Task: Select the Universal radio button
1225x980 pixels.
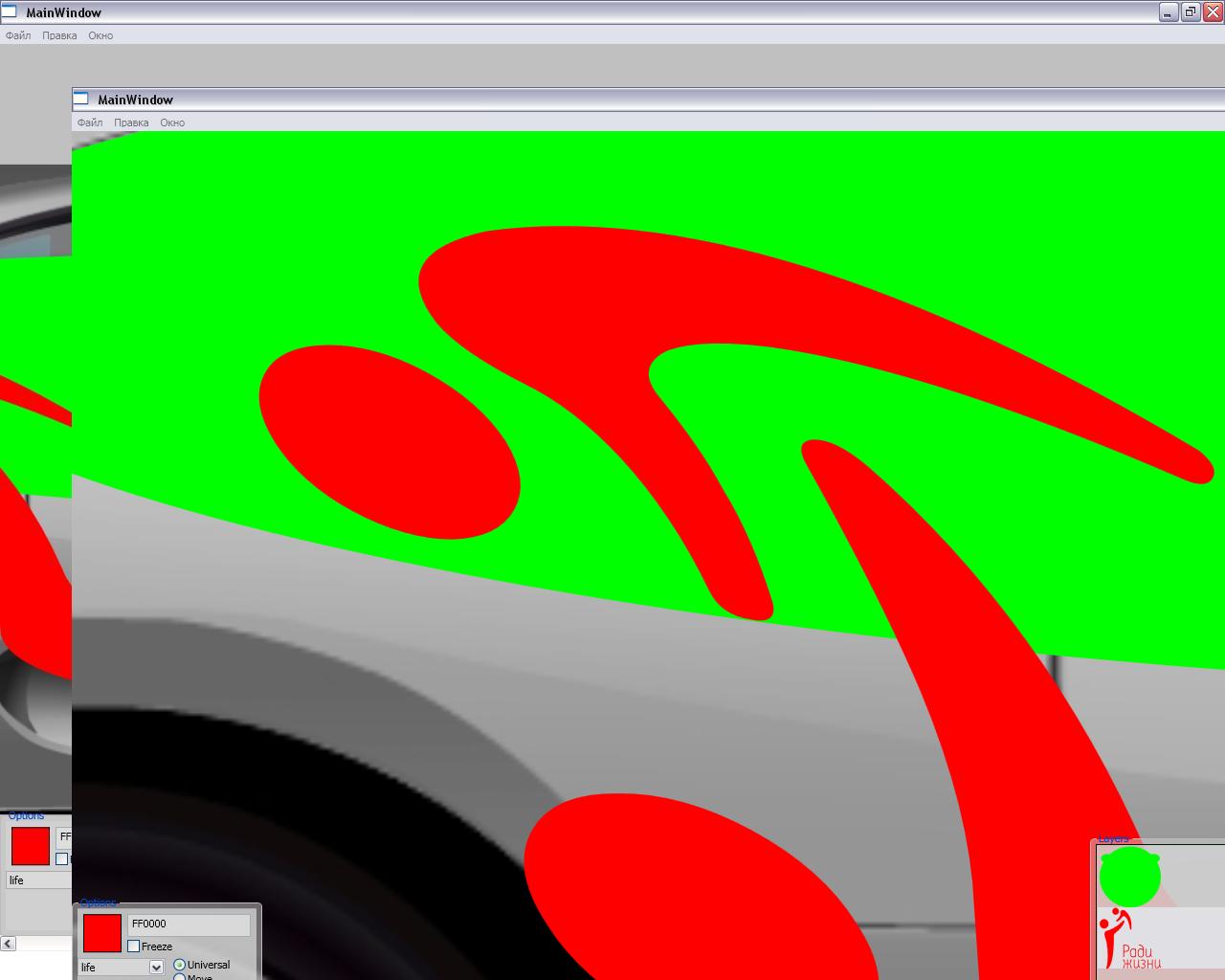Action: click(x=179, y=965)
